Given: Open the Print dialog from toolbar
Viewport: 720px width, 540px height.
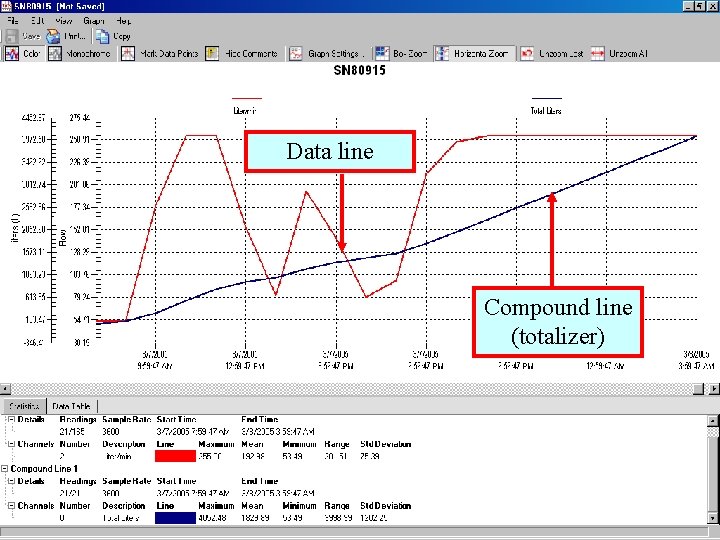Looking at the screenshot, I should (66, 36).
